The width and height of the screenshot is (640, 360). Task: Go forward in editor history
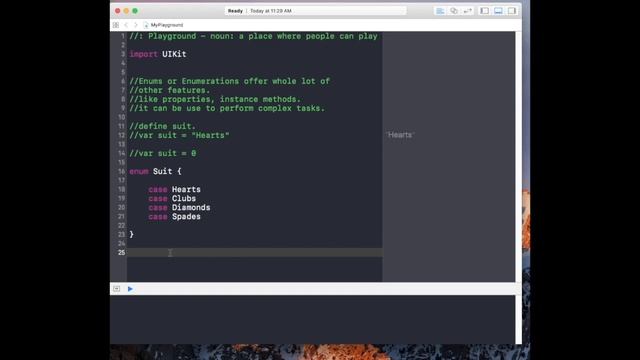click(136, 25)
